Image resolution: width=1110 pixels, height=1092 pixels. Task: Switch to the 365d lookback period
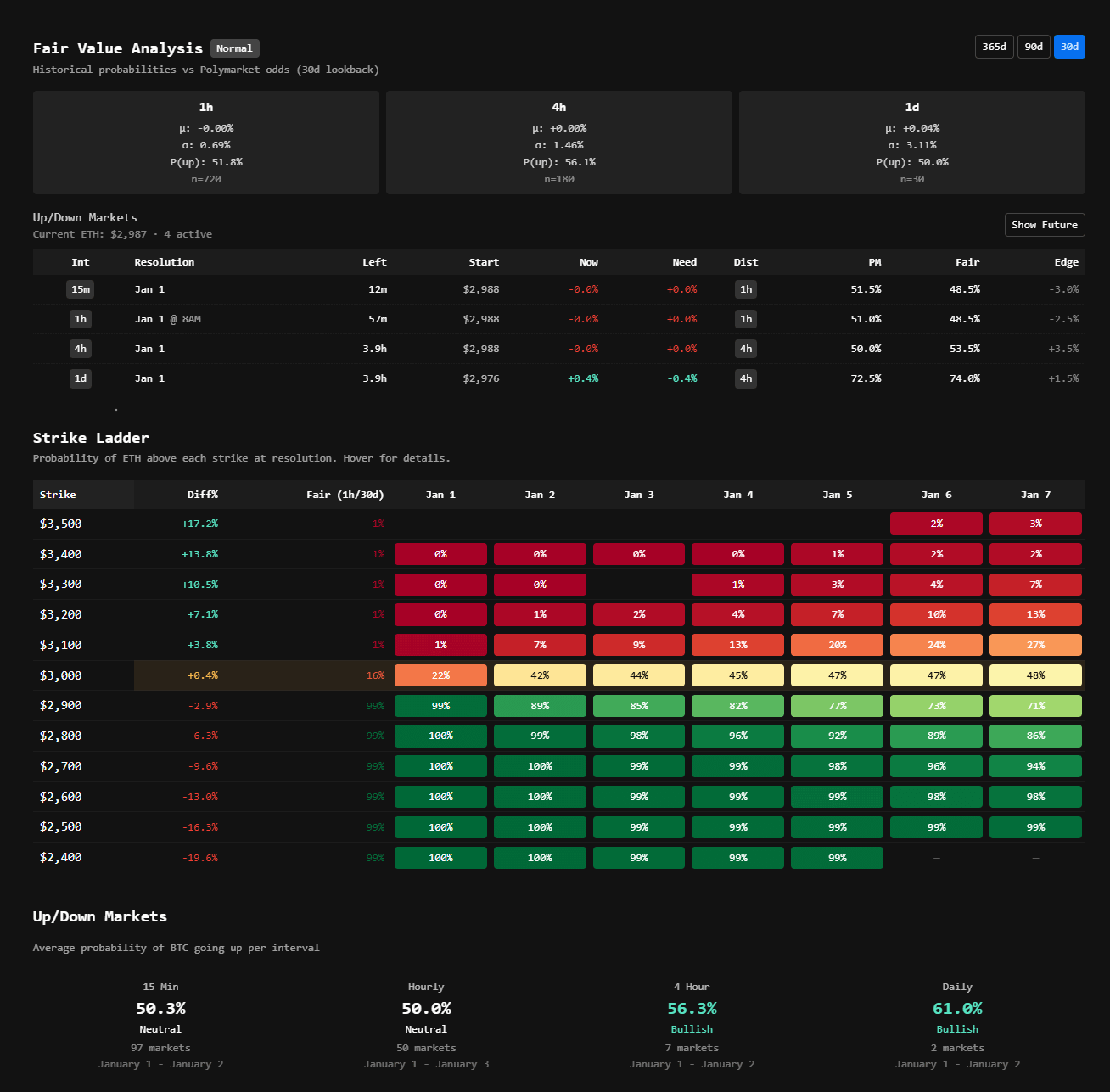994,47
